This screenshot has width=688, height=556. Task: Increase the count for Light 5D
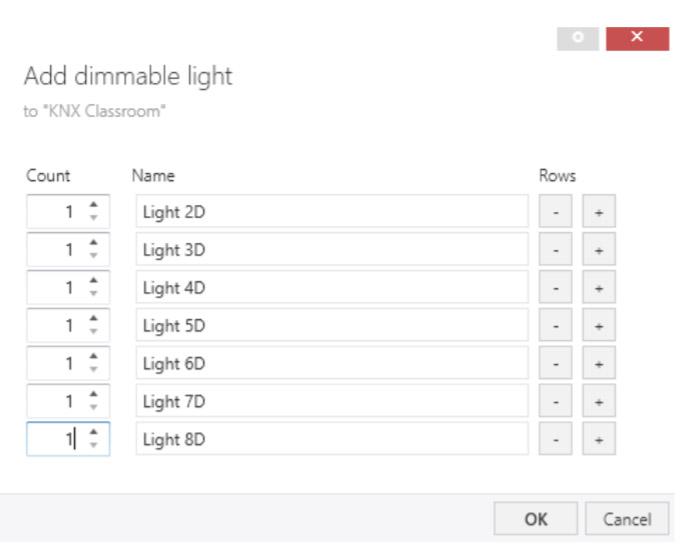94,320
